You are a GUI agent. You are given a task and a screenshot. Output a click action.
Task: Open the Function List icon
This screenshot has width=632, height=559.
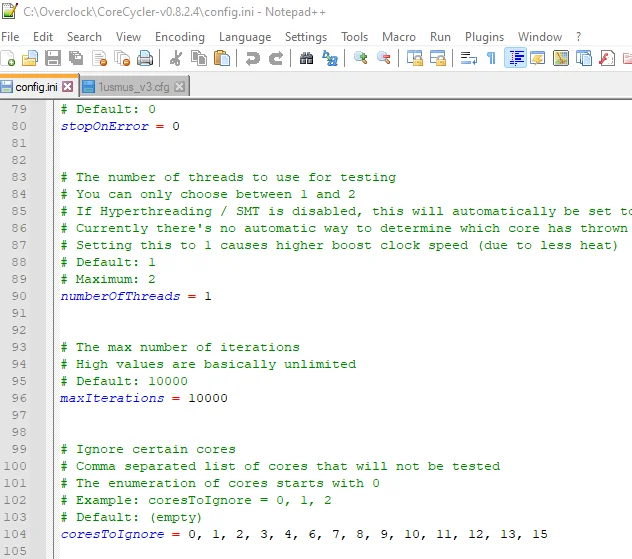(x=607, y=58)
